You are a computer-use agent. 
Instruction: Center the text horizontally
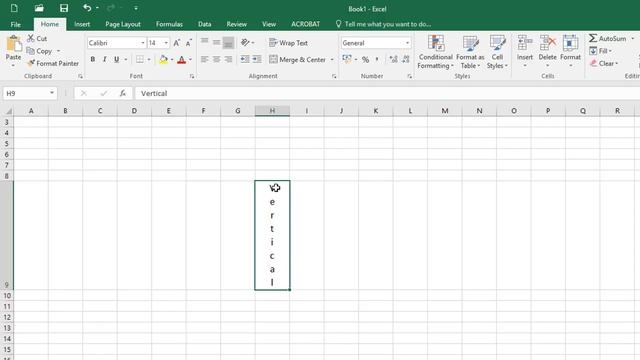216,60
